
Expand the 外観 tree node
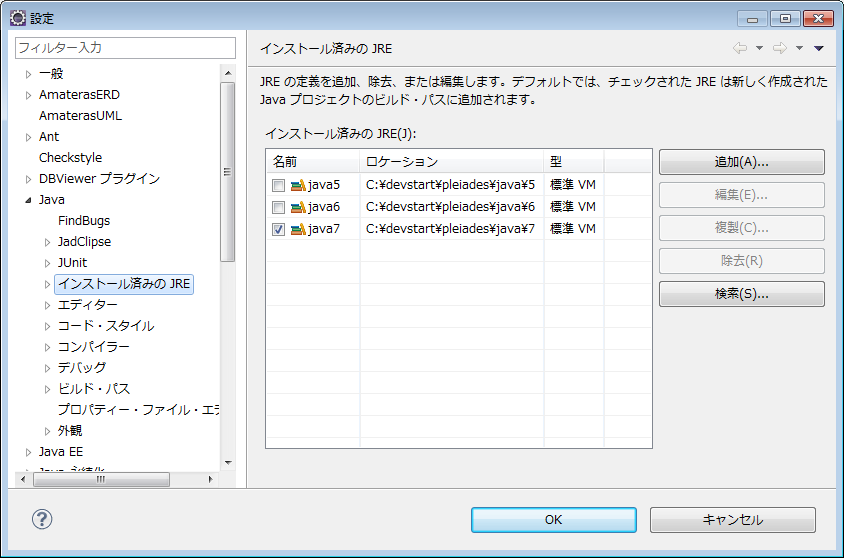pyautogui.click(x=47, y=432)
